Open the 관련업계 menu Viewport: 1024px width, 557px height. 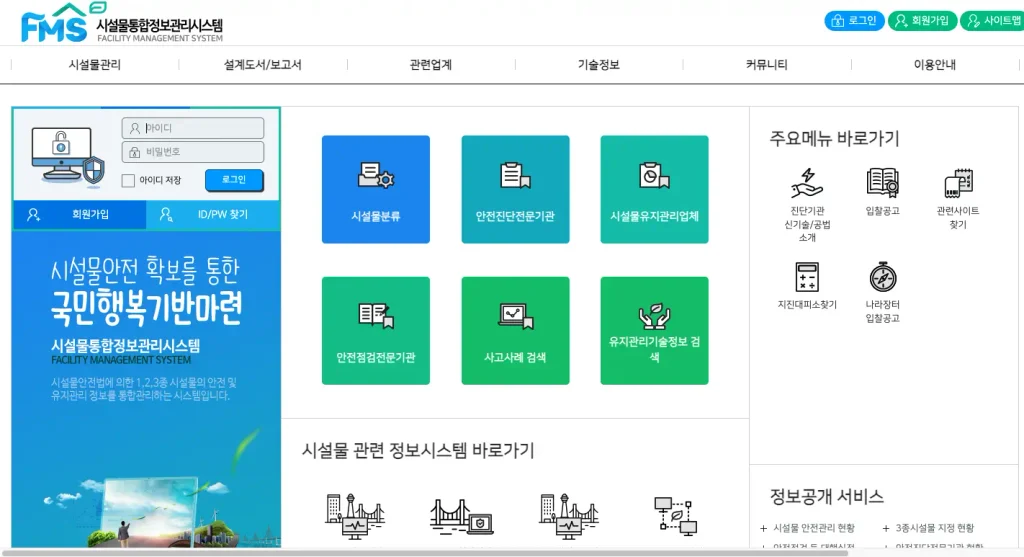[430, 65]
